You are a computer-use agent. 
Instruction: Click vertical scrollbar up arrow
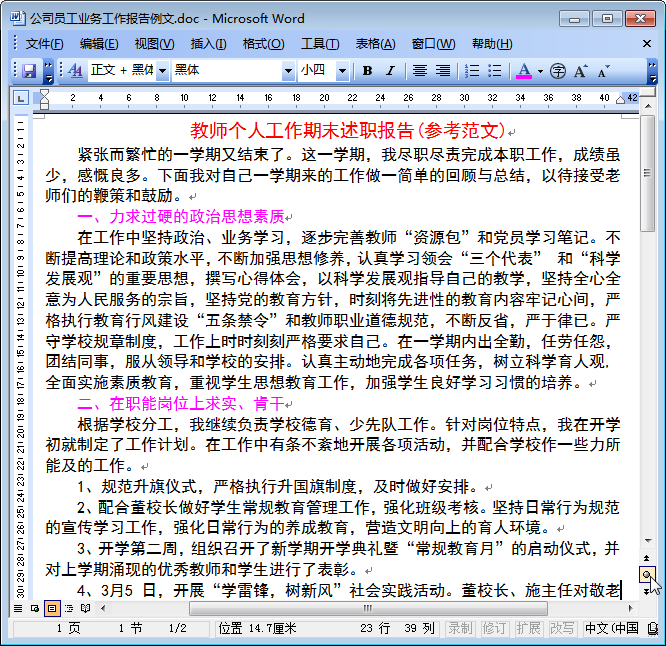[x=648, y=106]
